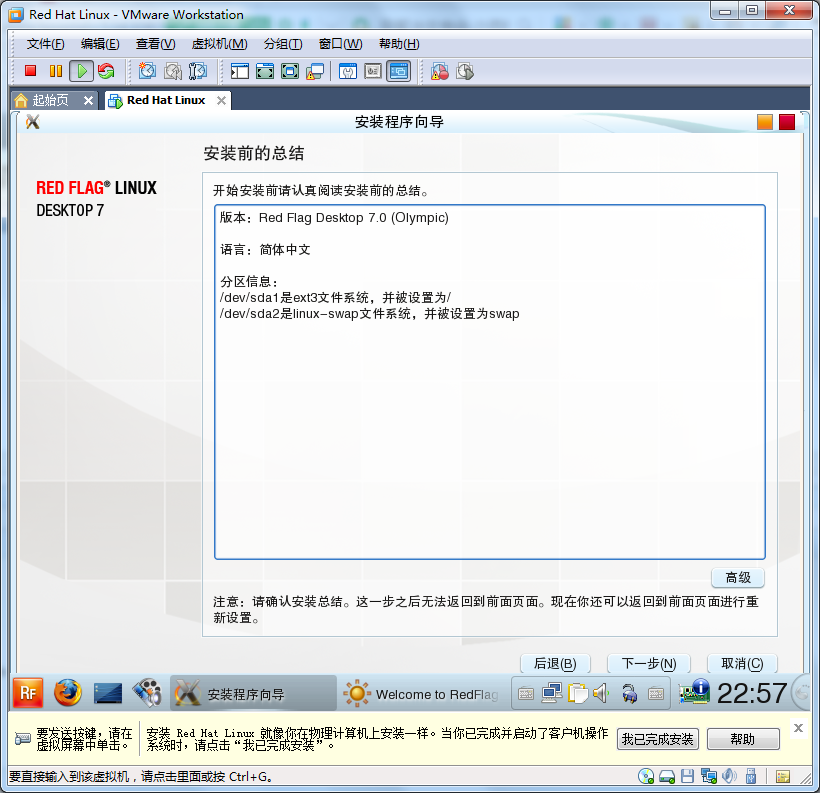
Task: Click the red installer close button
Action: pos(787,122)
